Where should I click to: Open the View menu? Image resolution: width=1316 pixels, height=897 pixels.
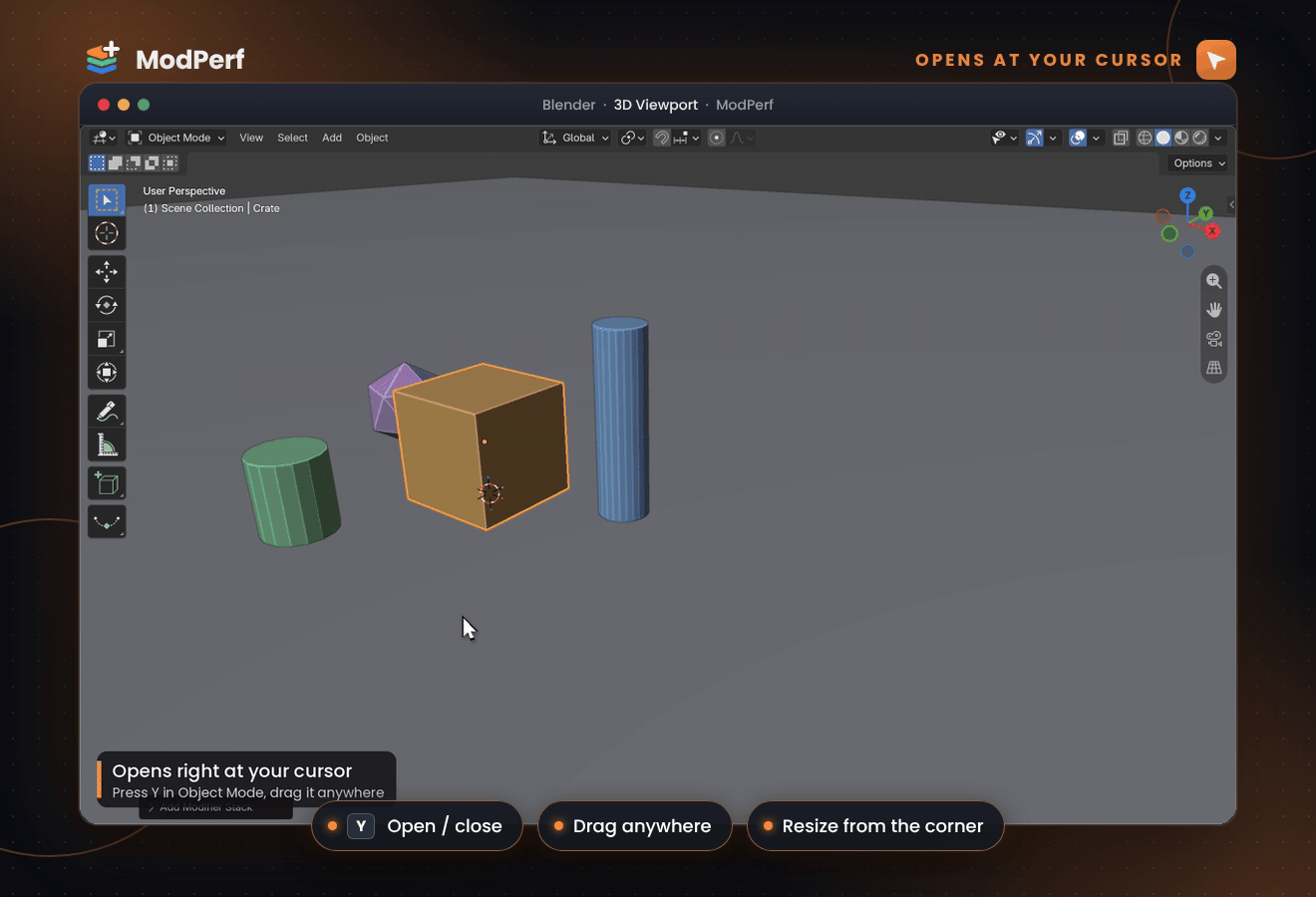(x=251, y=138)
